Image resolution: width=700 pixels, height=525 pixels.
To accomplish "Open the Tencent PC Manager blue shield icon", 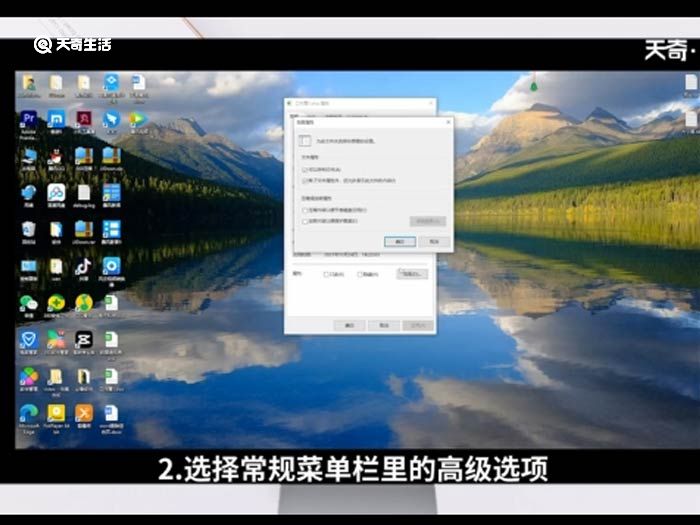I will pos(29,340).
